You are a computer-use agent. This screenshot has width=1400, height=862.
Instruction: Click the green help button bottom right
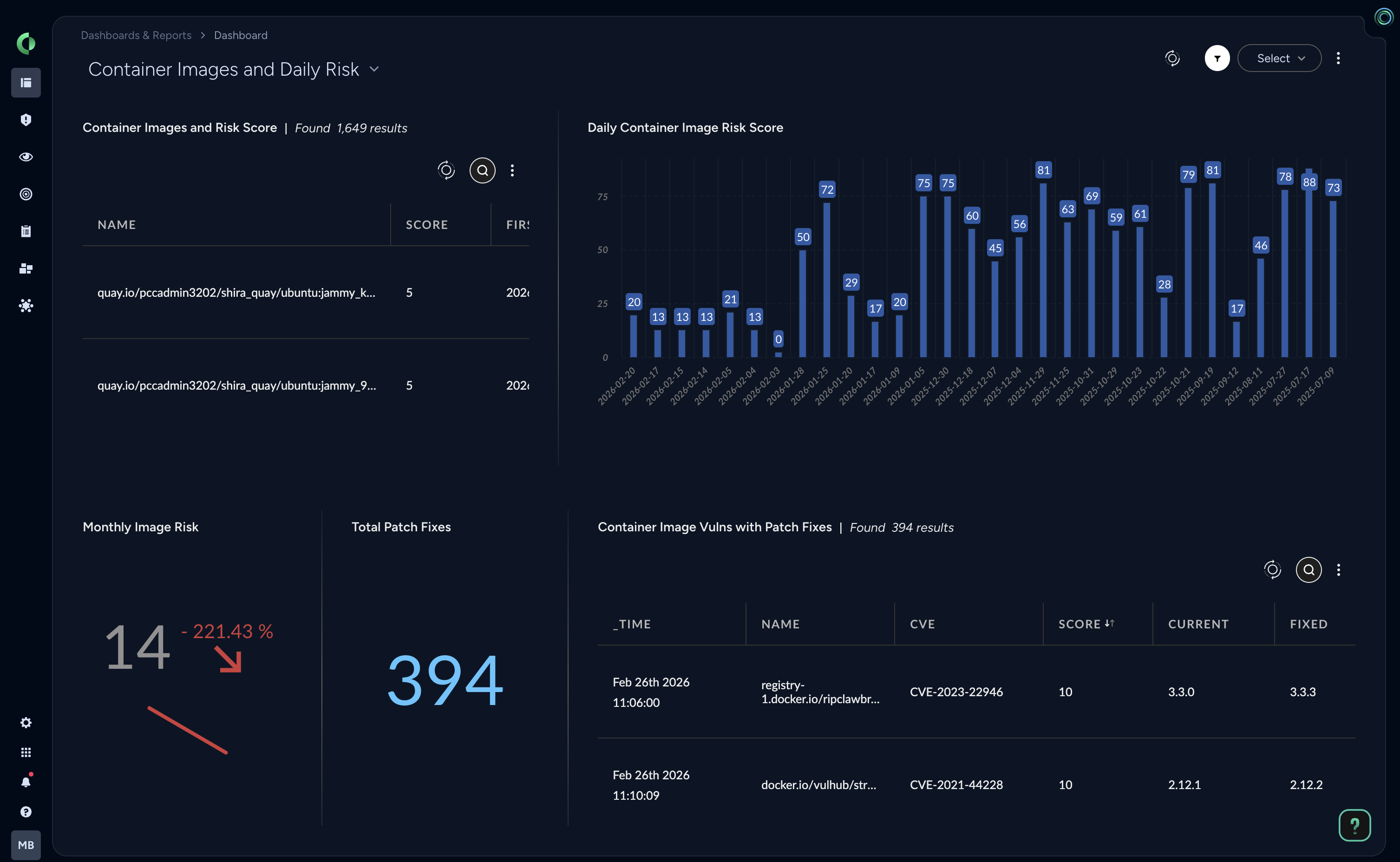coord(1354,824)
